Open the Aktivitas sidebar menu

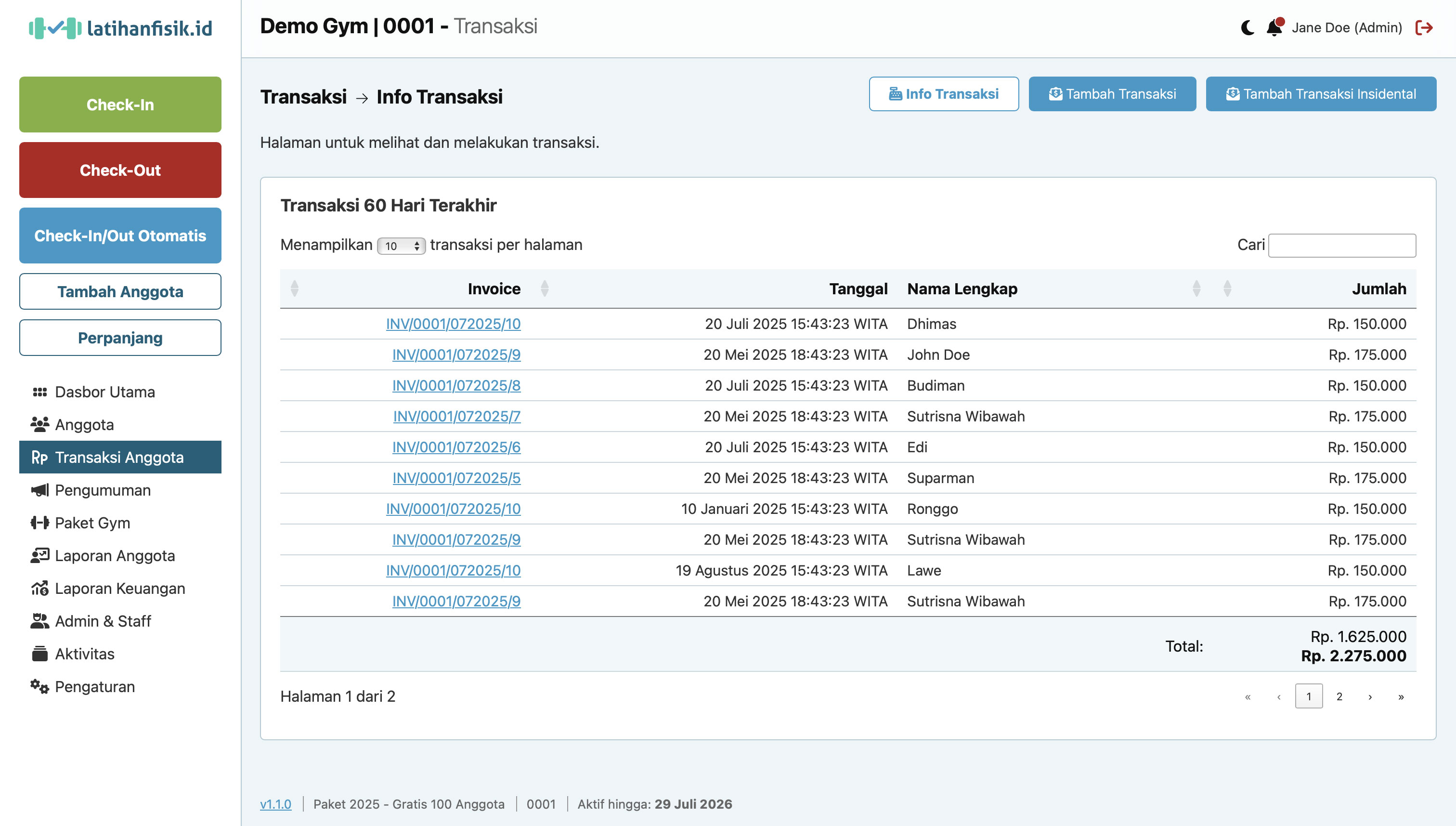[84, 654]
